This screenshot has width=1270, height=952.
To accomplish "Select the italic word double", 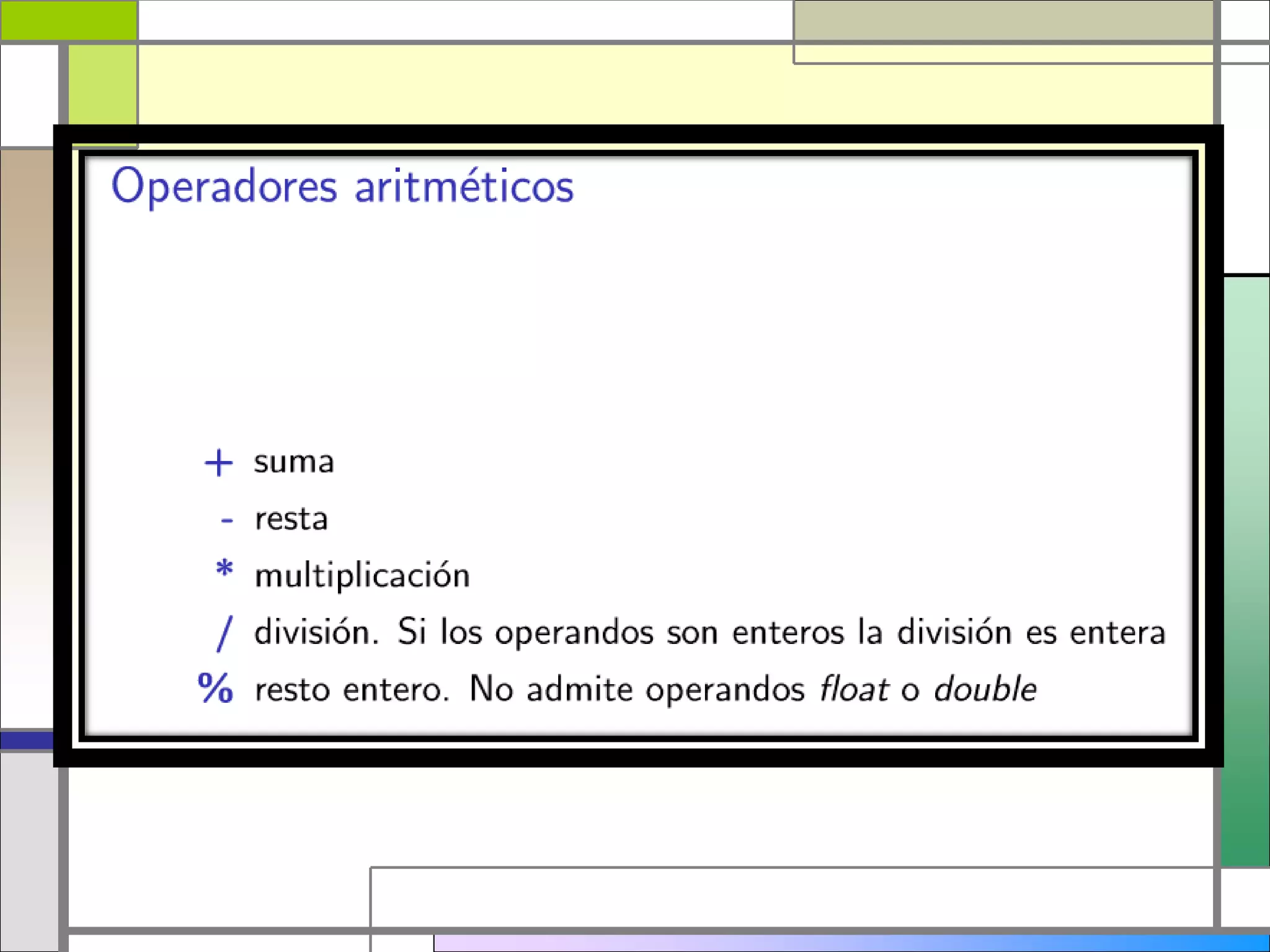I will point(985,689).
